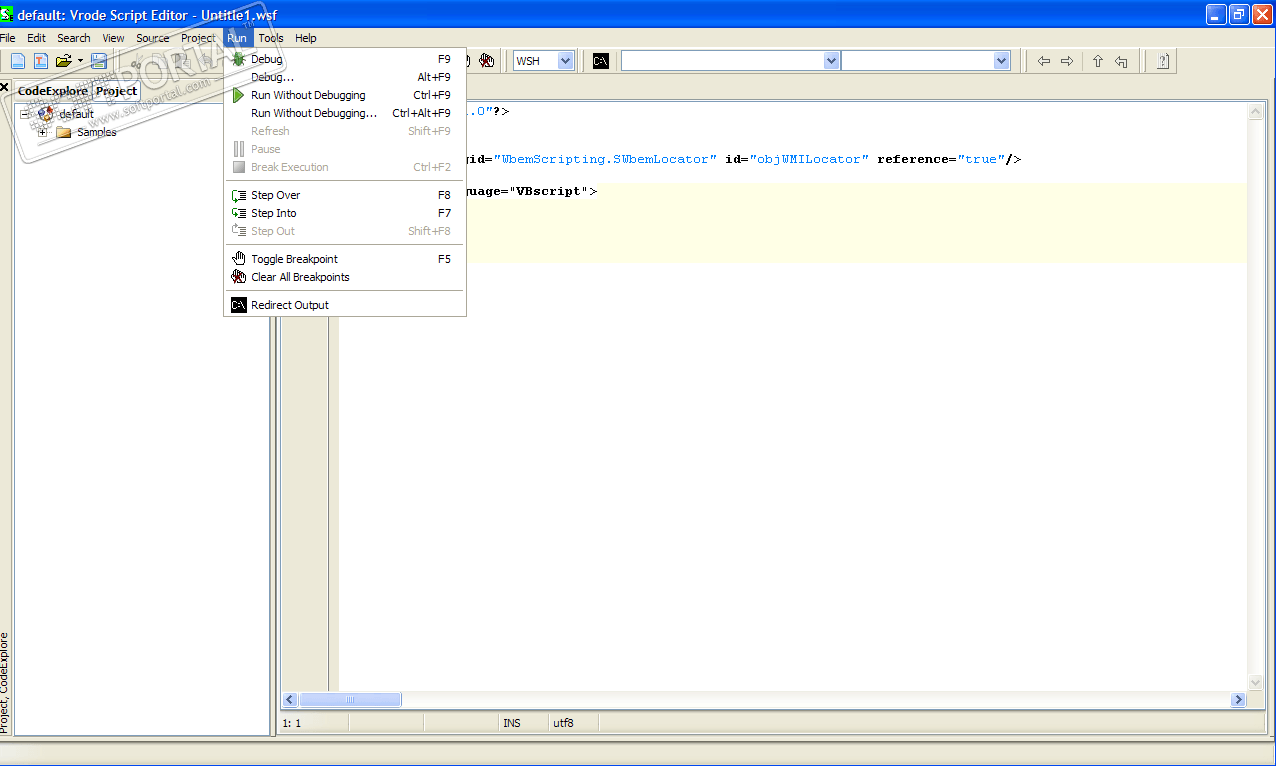Choose Toggle Breakpoint from the Run menu
1276x766 pixels.
tap(345, 259)
